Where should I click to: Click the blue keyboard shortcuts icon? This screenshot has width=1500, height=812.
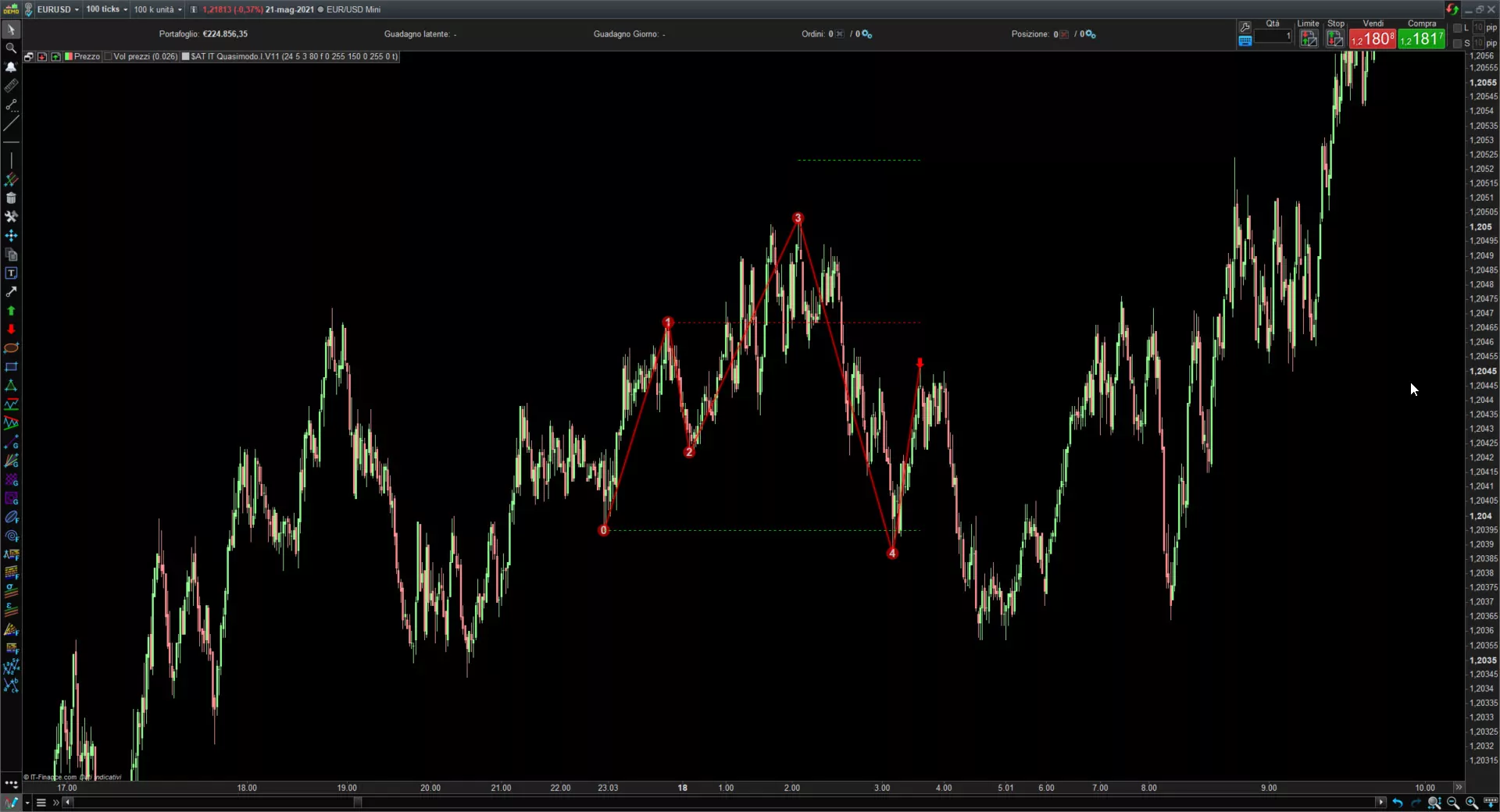point(1245,41)
